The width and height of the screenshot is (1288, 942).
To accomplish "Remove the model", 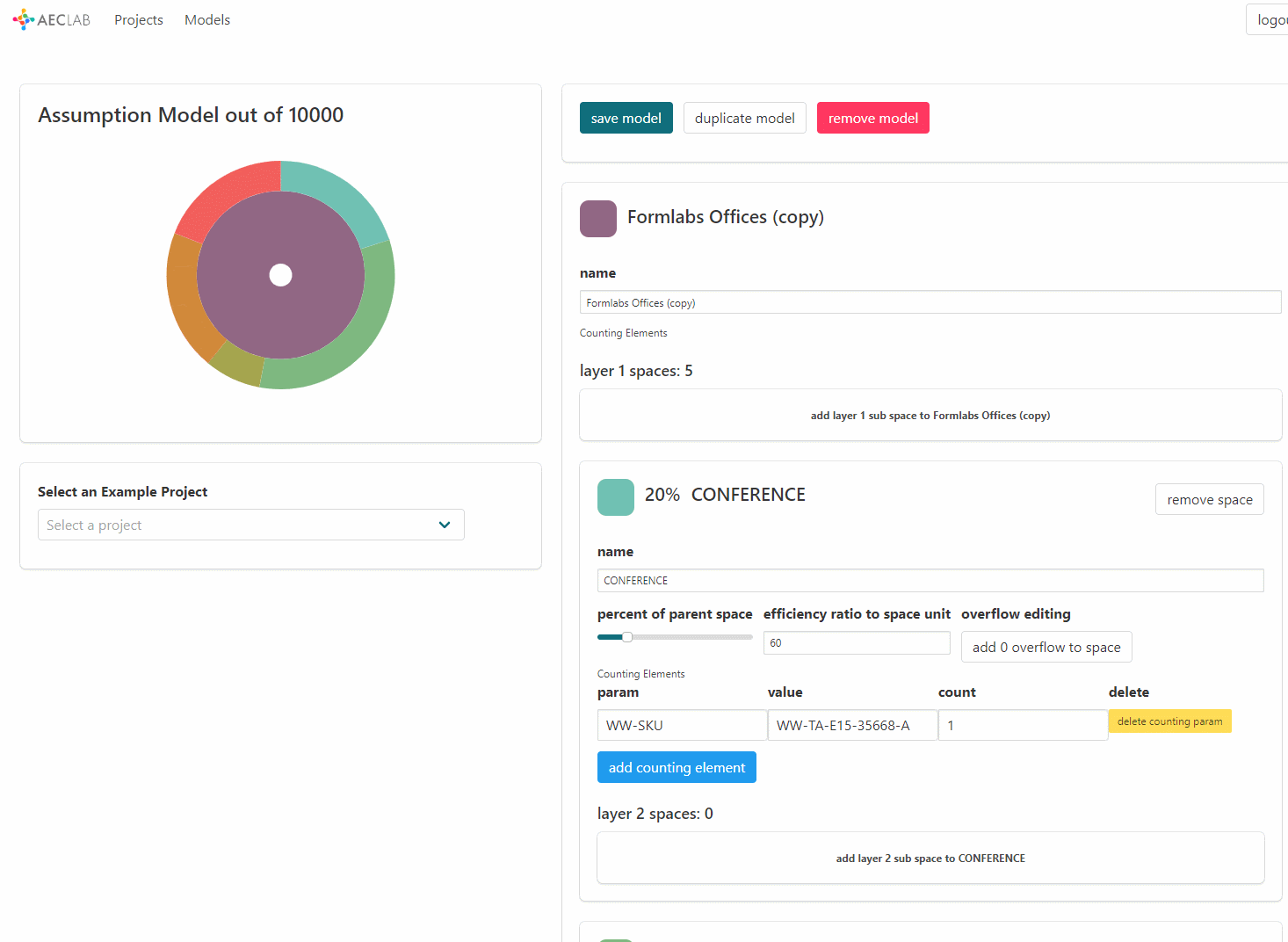I will point(873,118).
